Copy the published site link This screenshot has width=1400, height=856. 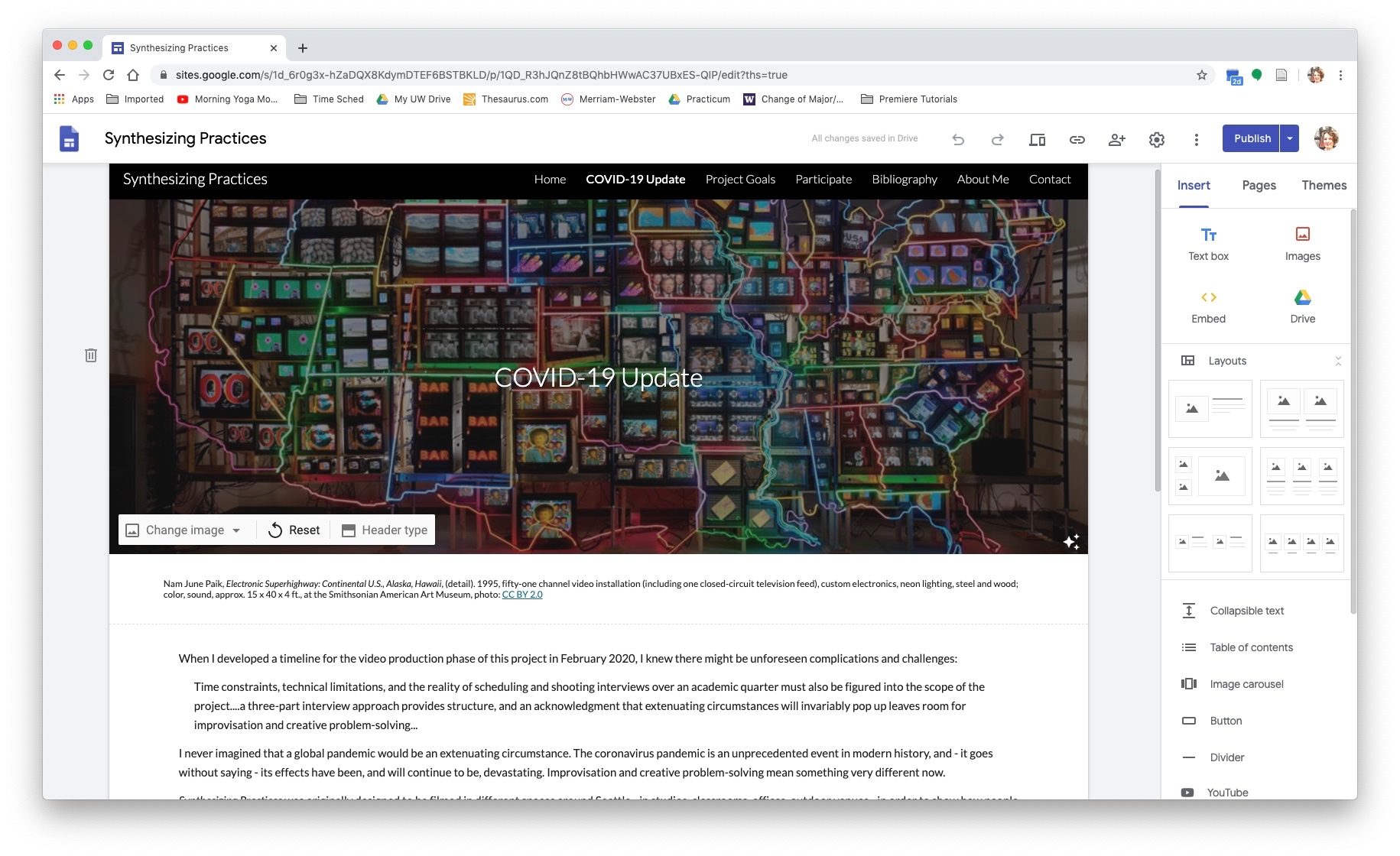1077,139
